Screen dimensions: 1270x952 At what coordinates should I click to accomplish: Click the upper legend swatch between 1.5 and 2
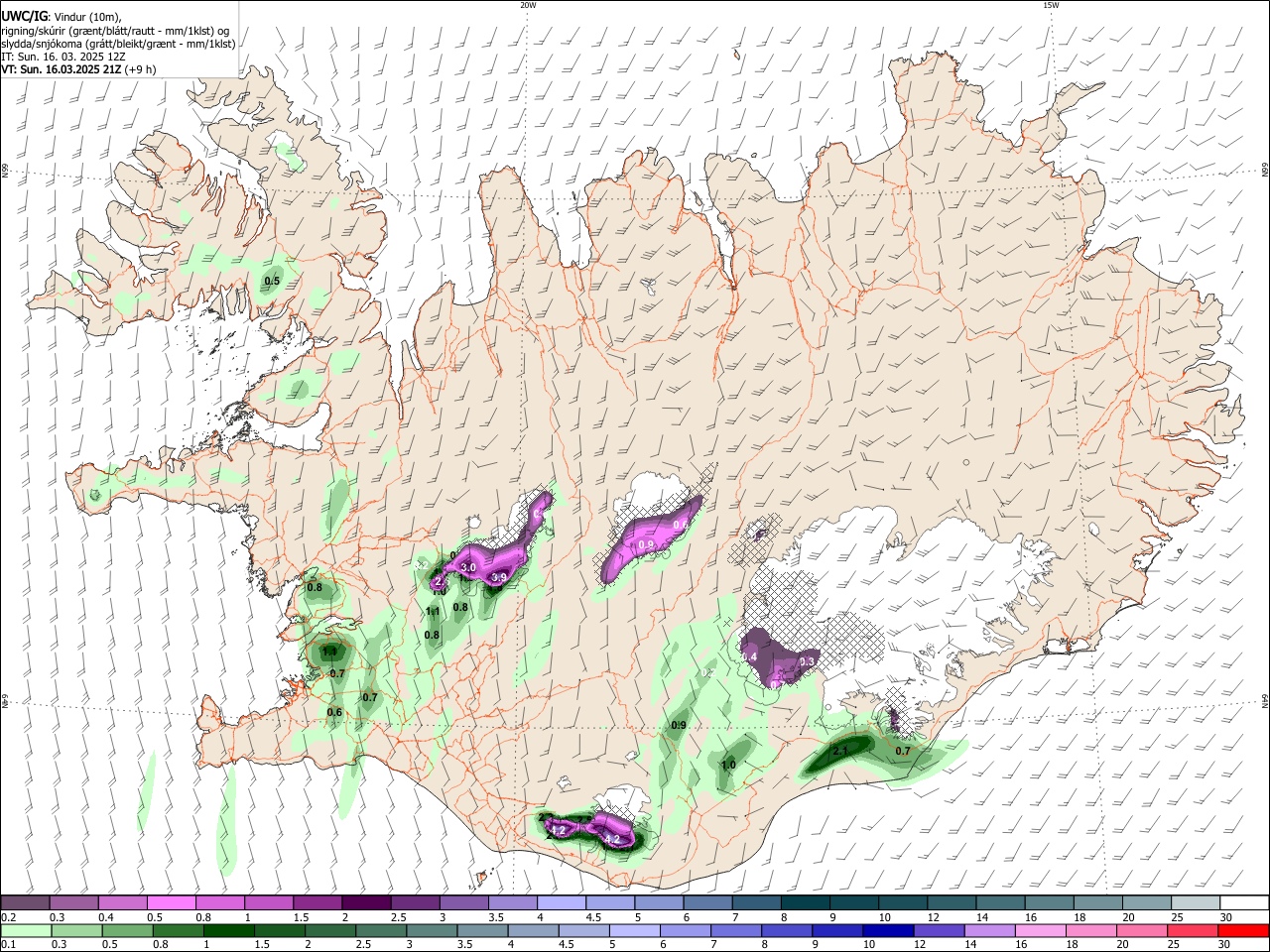[317, 902]
